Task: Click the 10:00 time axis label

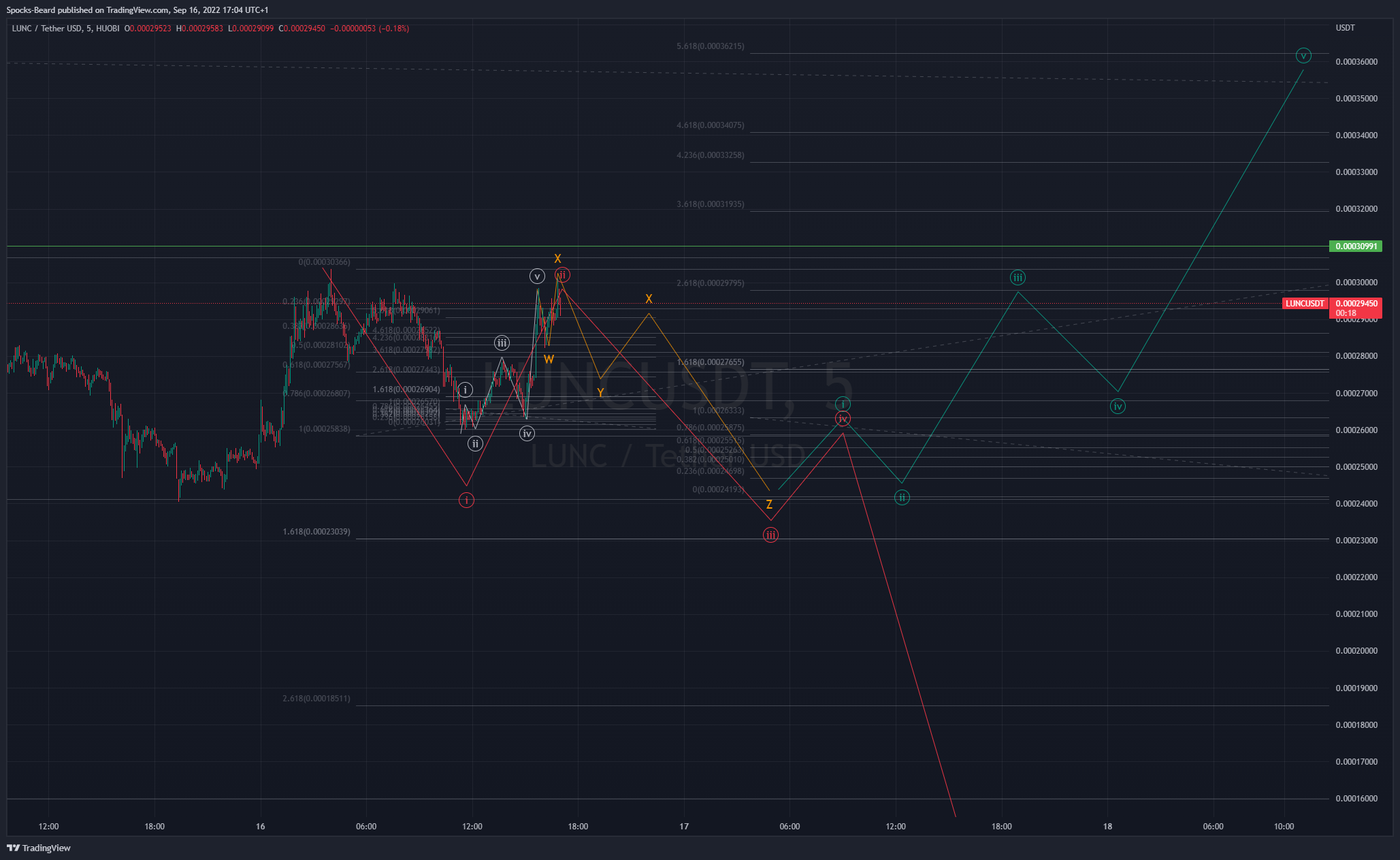Action: click(1284, 827)
